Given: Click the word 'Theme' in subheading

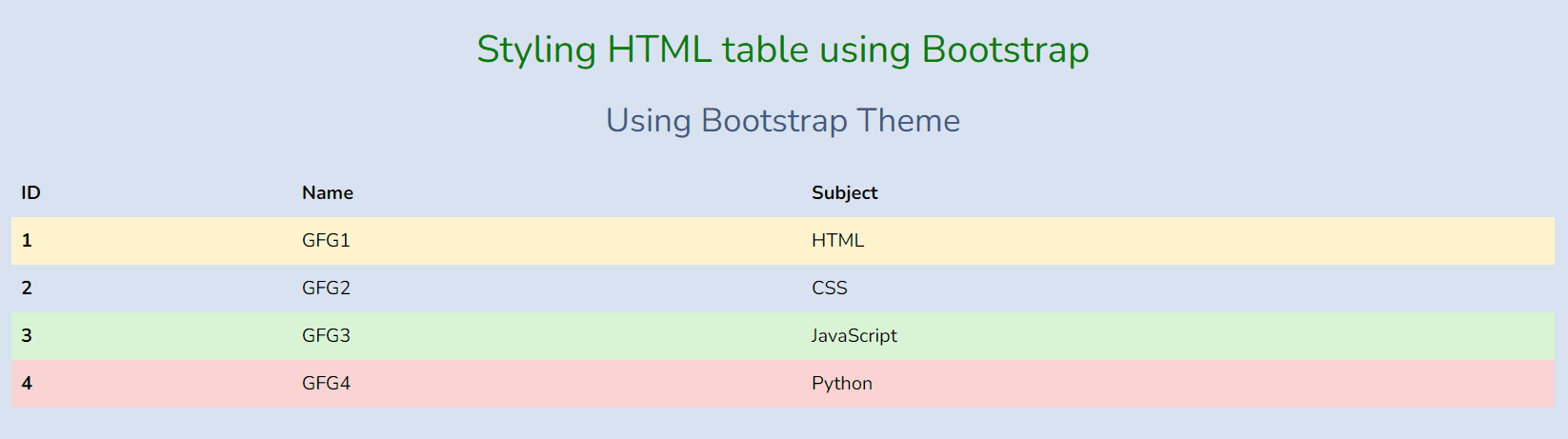Looking at the screenshot, I should (909, 121).
